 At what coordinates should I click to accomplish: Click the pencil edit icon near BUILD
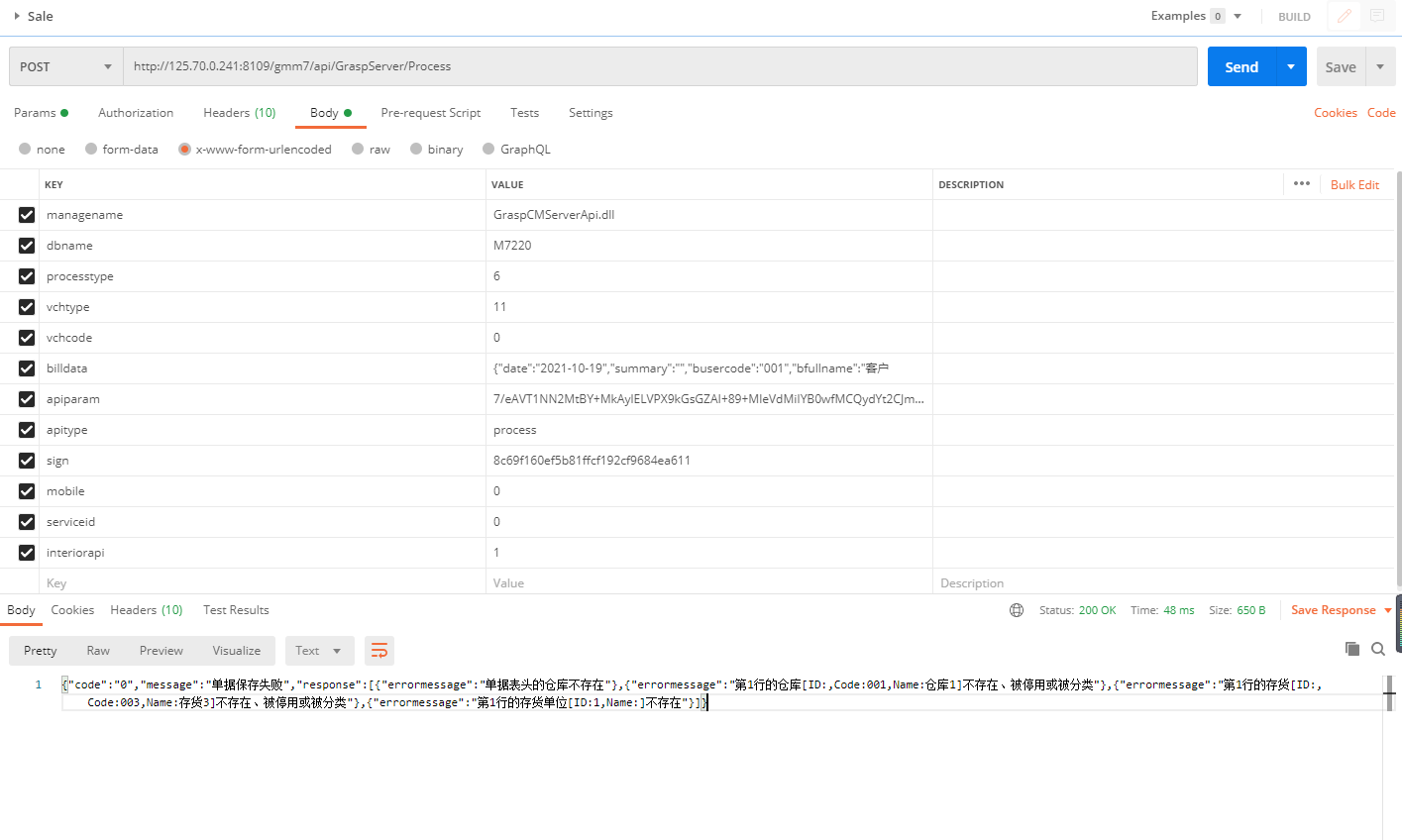[1345, 16]
